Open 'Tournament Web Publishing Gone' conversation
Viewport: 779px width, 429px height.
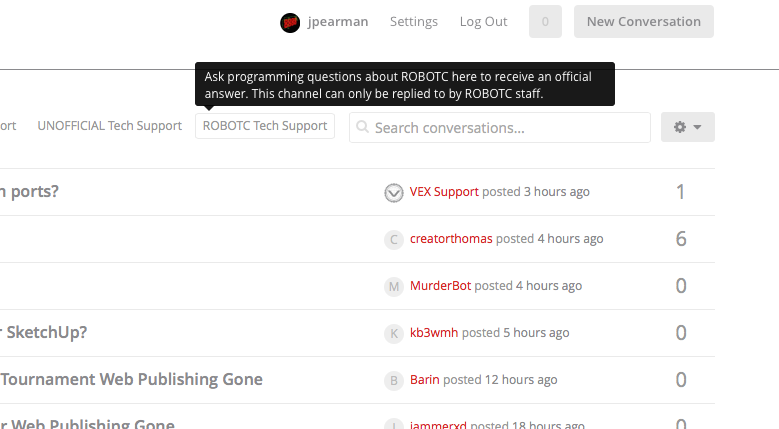point(131,379)
